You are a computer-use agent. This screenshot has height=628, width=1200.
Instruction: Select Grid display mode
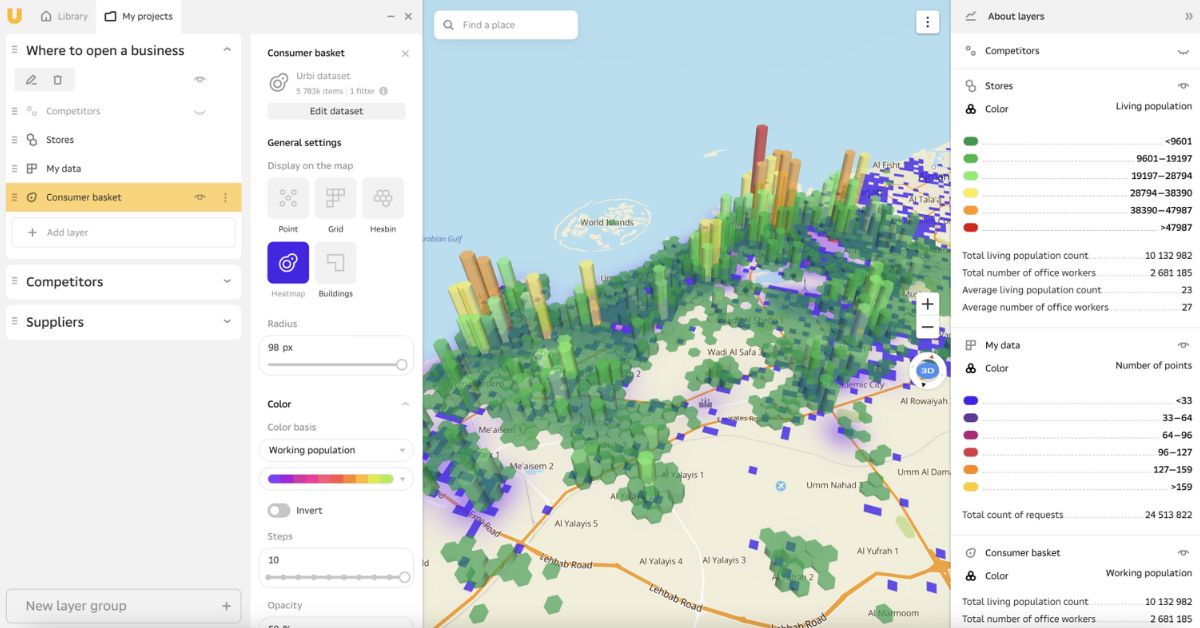[x=335, y=198]
